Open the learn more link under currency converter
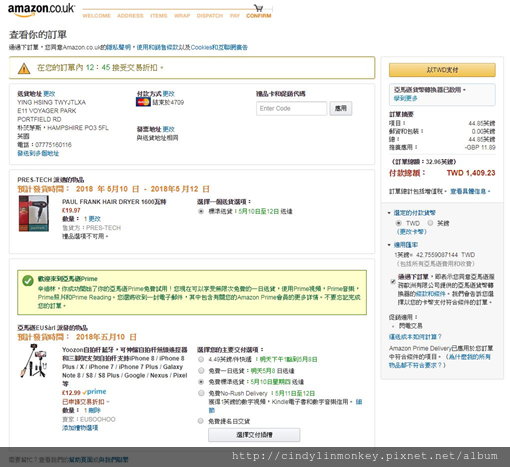This screenshot has height=467, width=510. [x=406, y=98]
